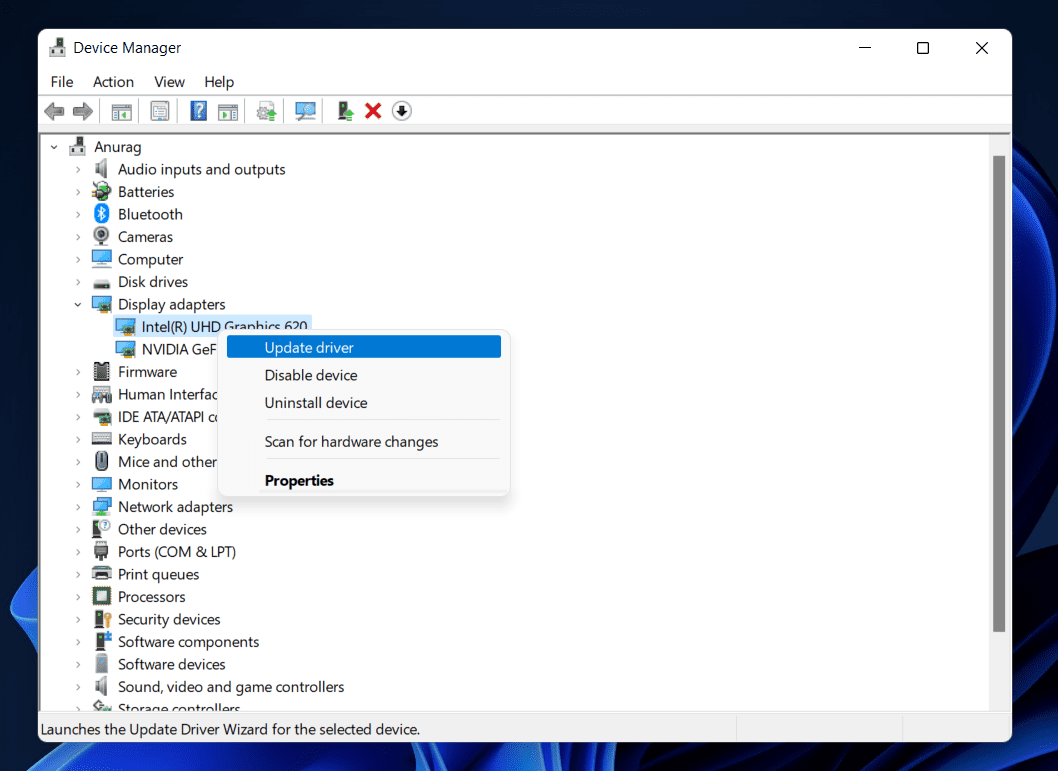Choose Disable device in the context menu
This screenshot has height=771, width=1058.
point(311,376)
